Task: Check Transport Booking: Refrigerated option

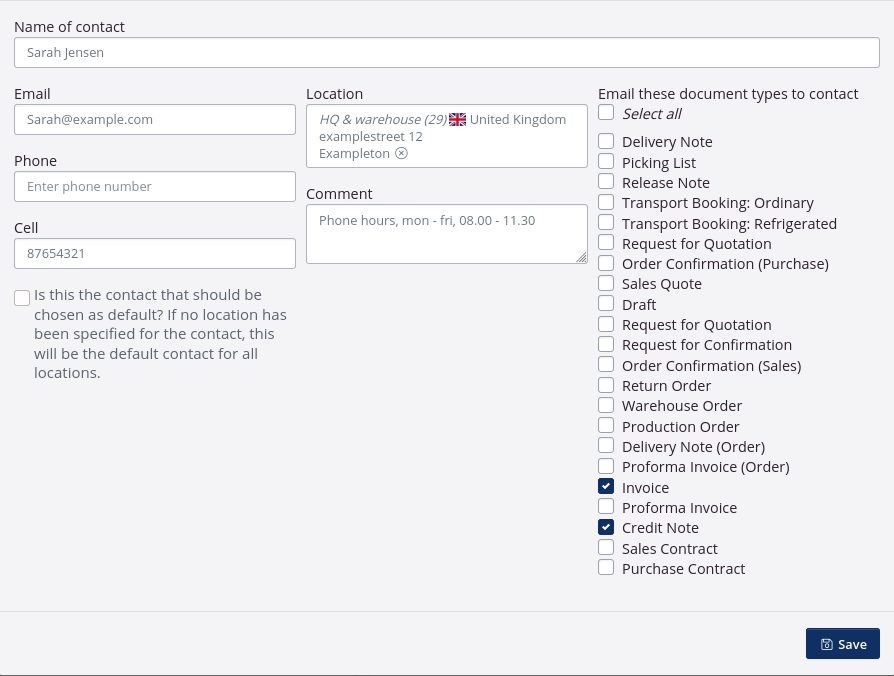Action: [x=606, y=223]
